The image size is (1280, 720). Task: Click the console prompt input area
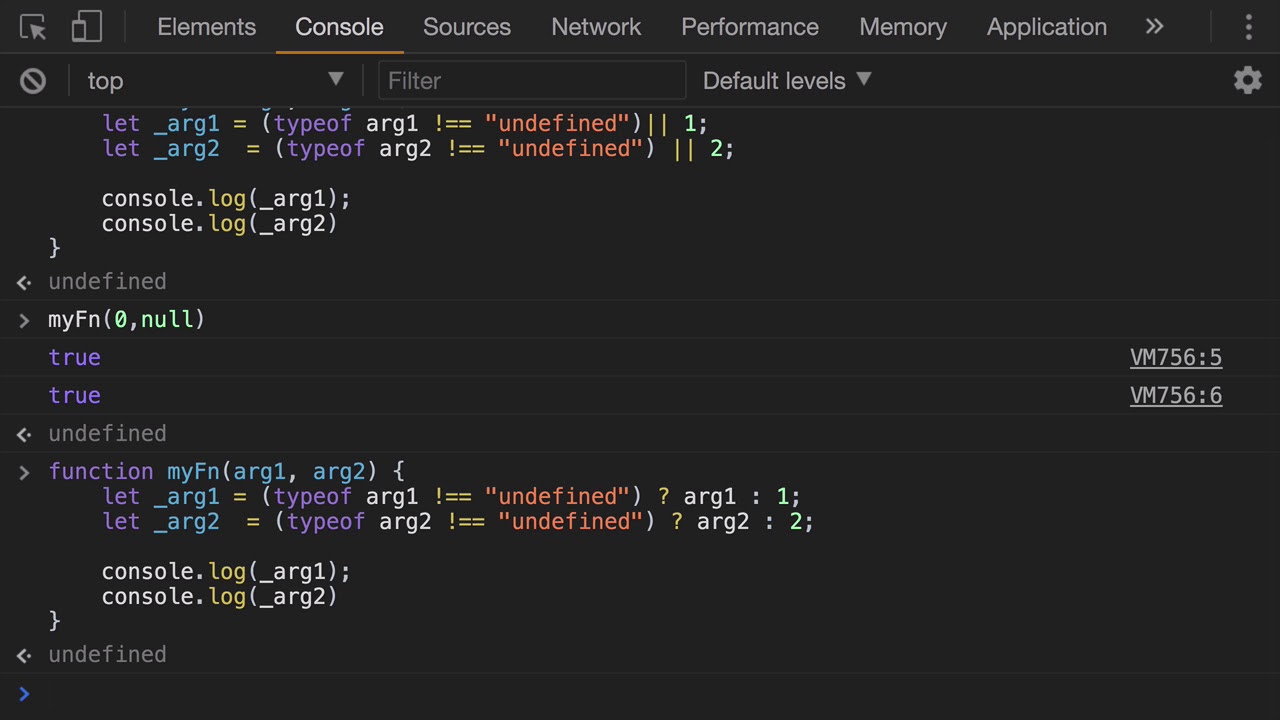660,693
